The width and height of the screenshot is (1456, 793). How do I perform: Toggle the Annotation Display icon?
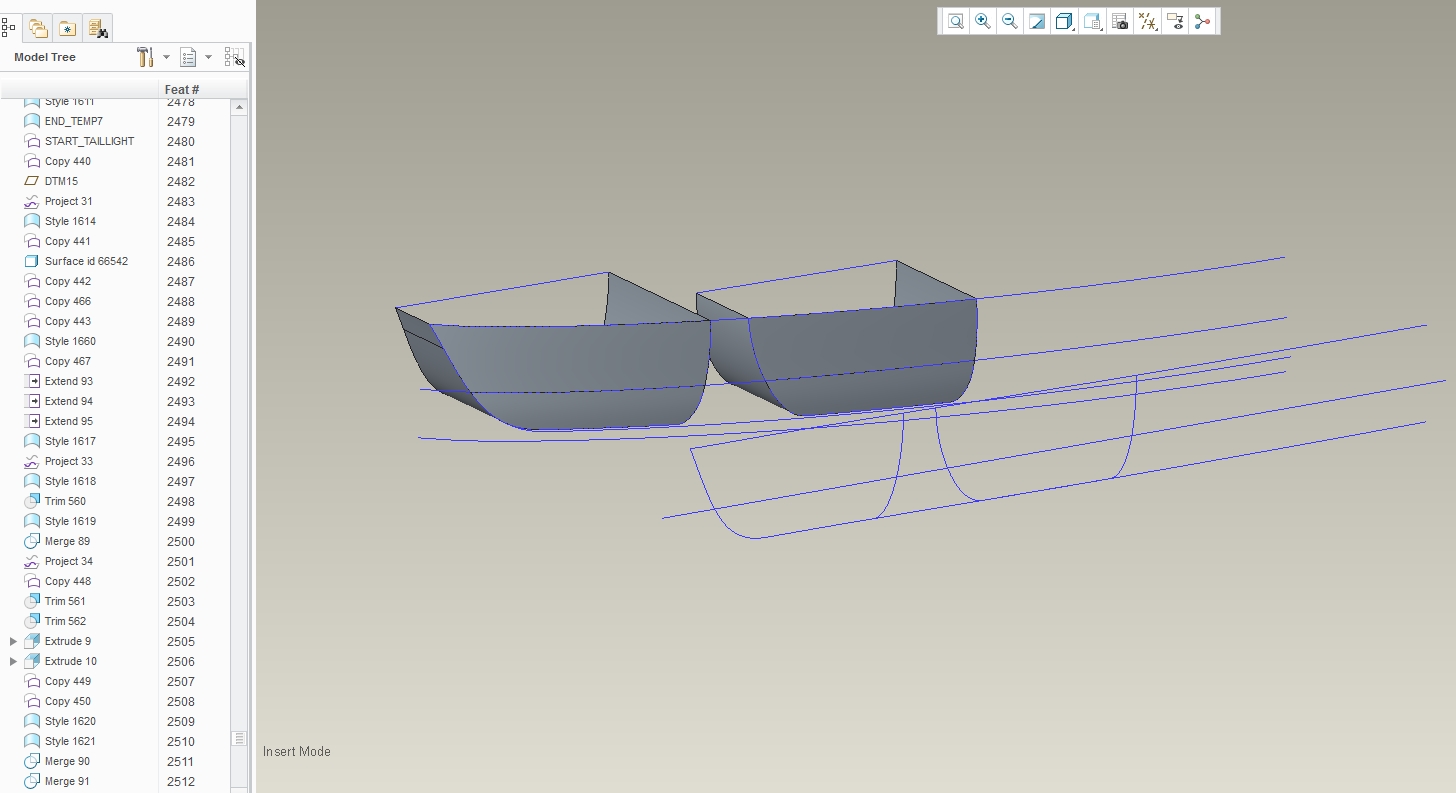tap(1175, 21)
